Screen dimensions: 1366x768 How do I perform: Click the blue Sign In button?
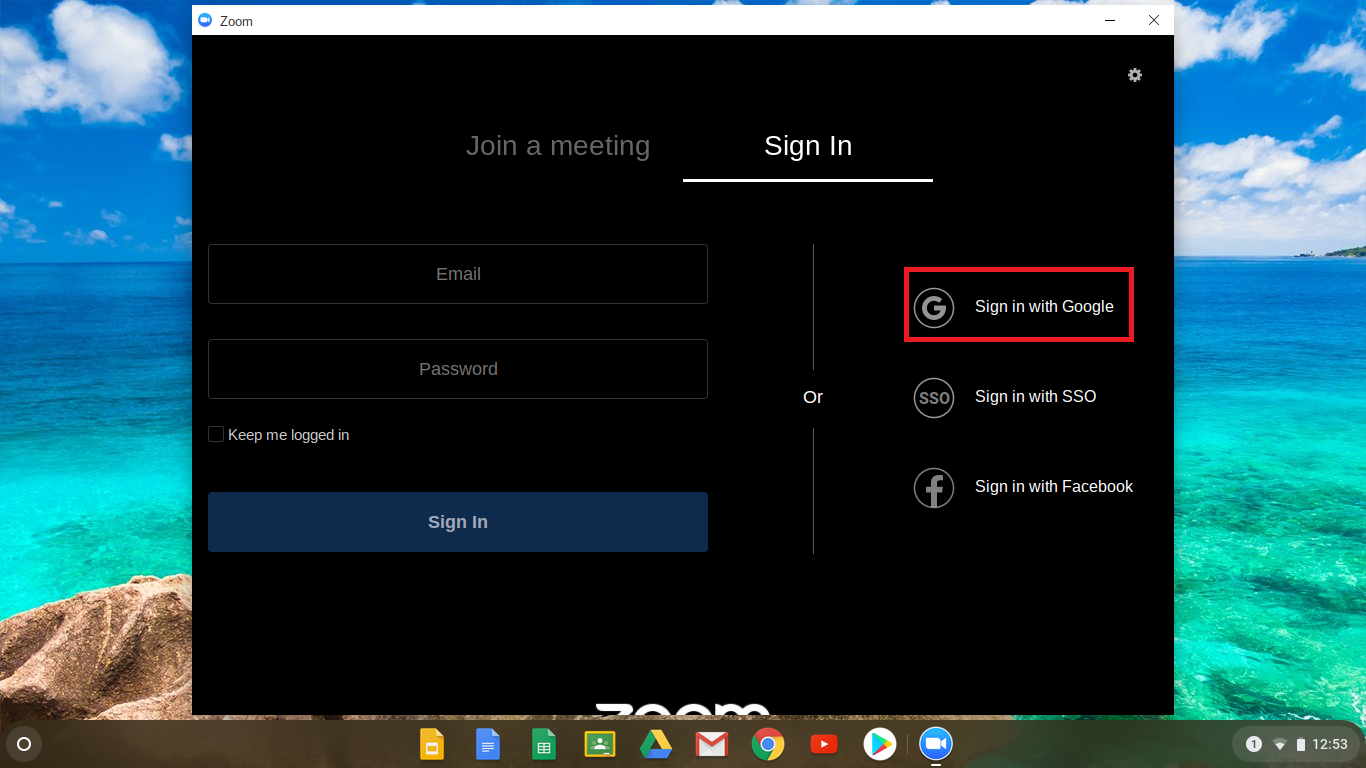click(458, 522)
